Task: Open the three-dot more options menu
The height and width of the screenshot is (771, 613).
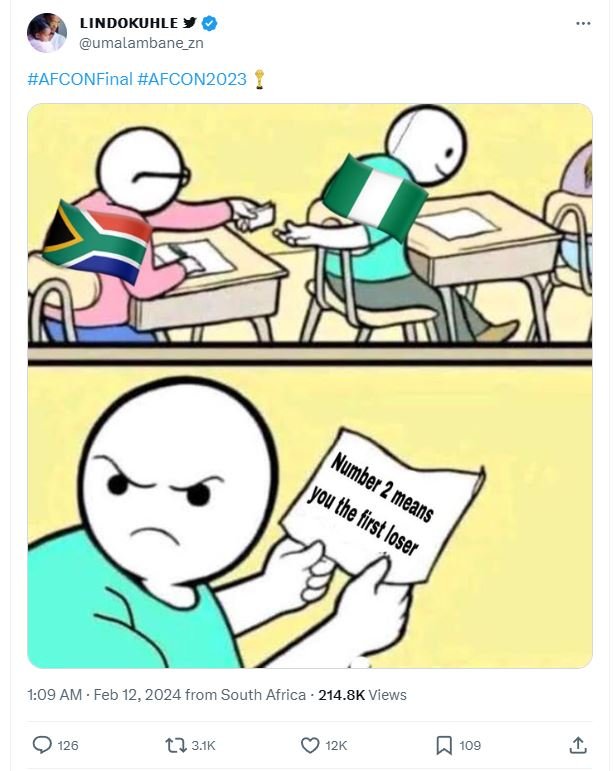Action: (583, 23)
